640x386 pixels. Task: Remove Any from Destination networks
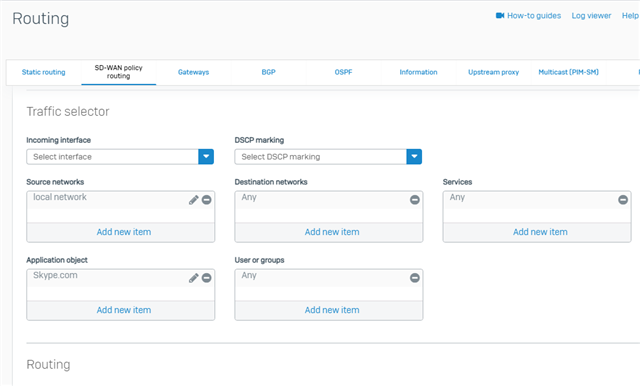tap(415, 200)
